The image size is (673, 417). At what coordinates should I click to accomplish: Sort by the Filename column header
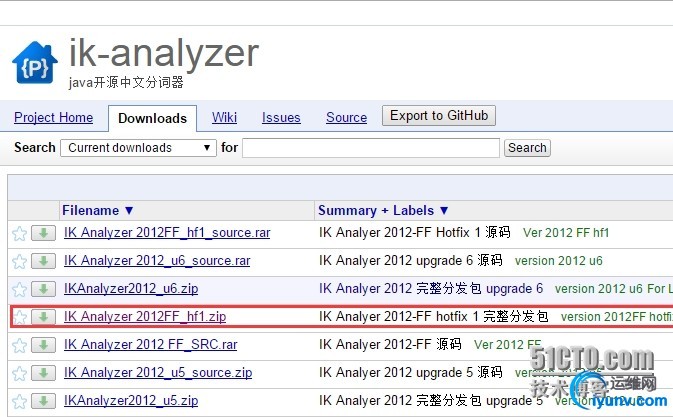tap(98, 210)
